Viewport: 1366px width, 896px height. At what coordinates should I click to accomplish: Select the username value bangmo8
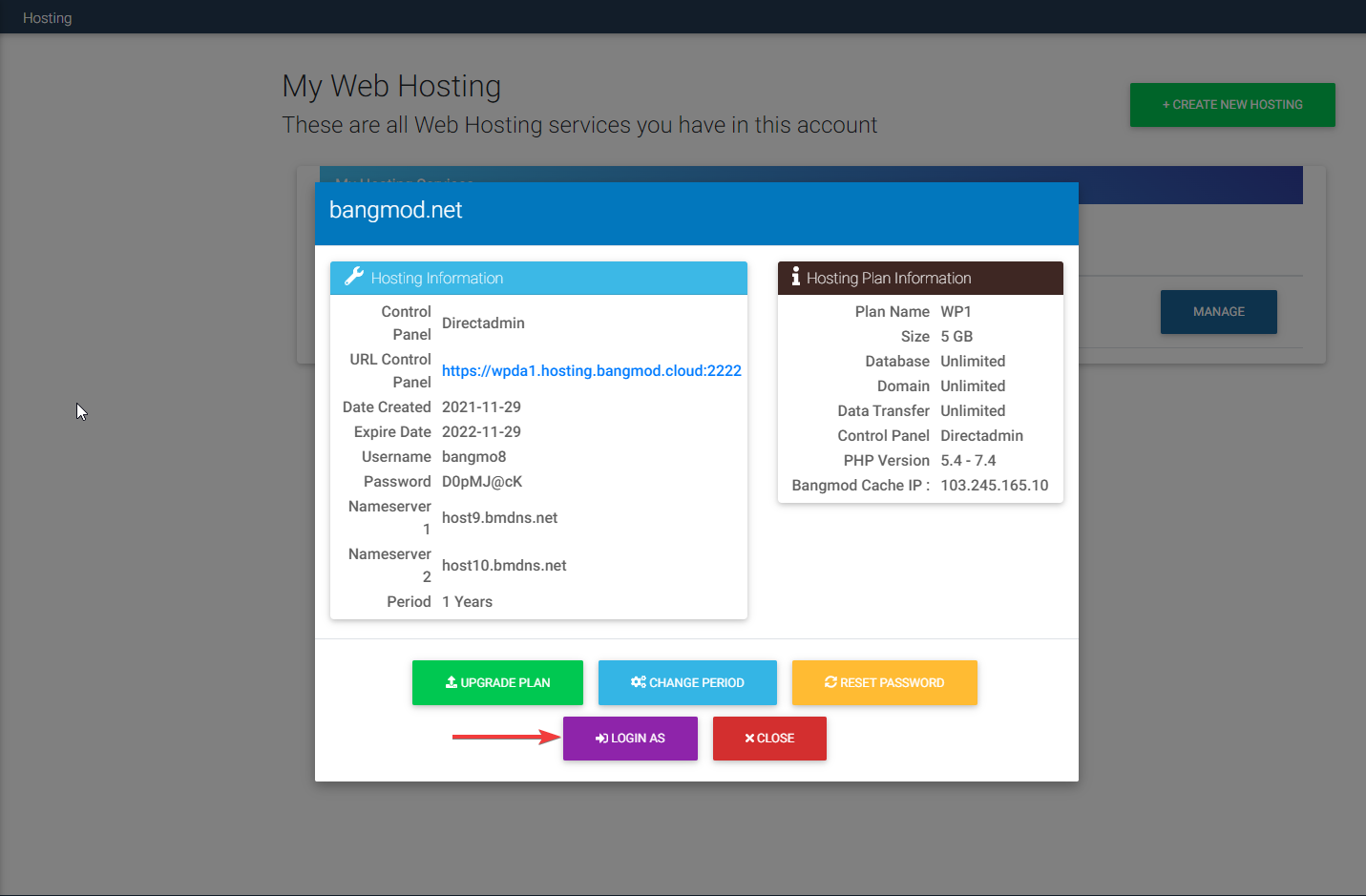474,457
